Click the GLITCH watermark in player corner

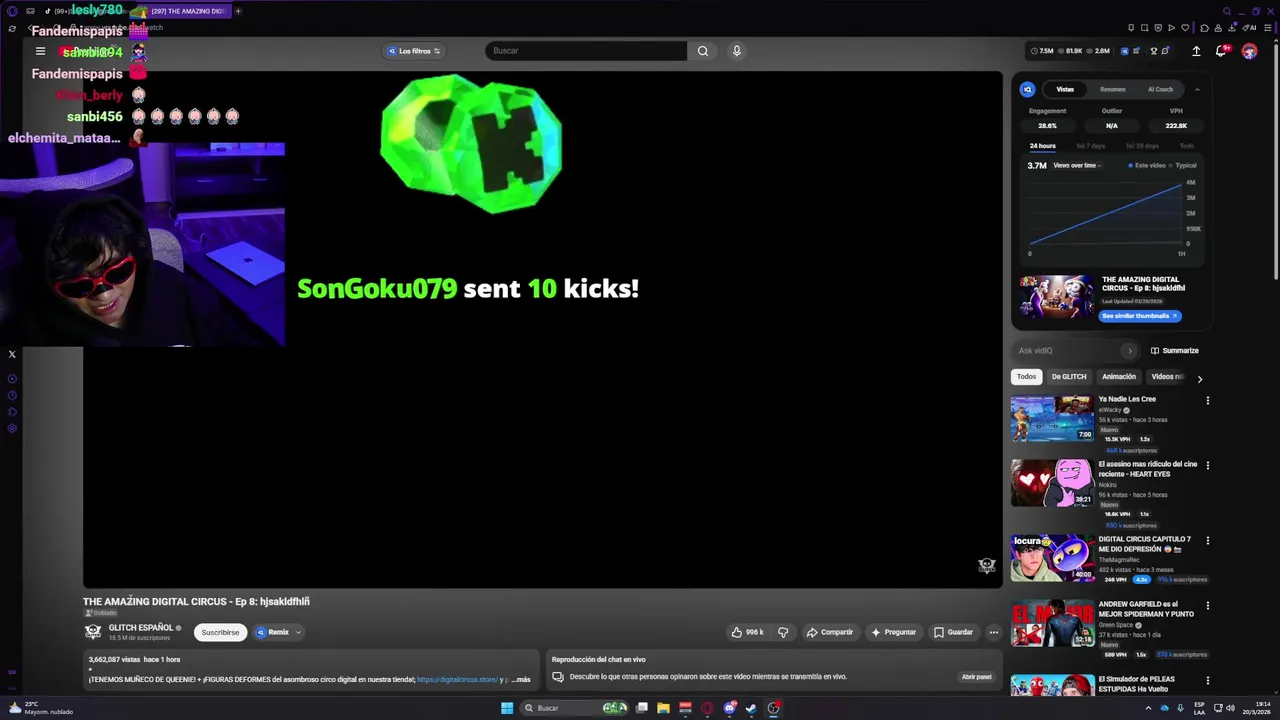point(986,566)
